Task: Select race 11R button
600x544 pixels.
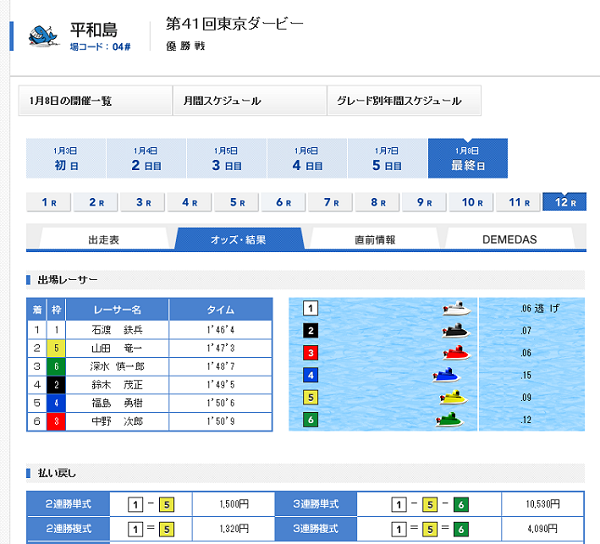Action: [x=518, y=202]
